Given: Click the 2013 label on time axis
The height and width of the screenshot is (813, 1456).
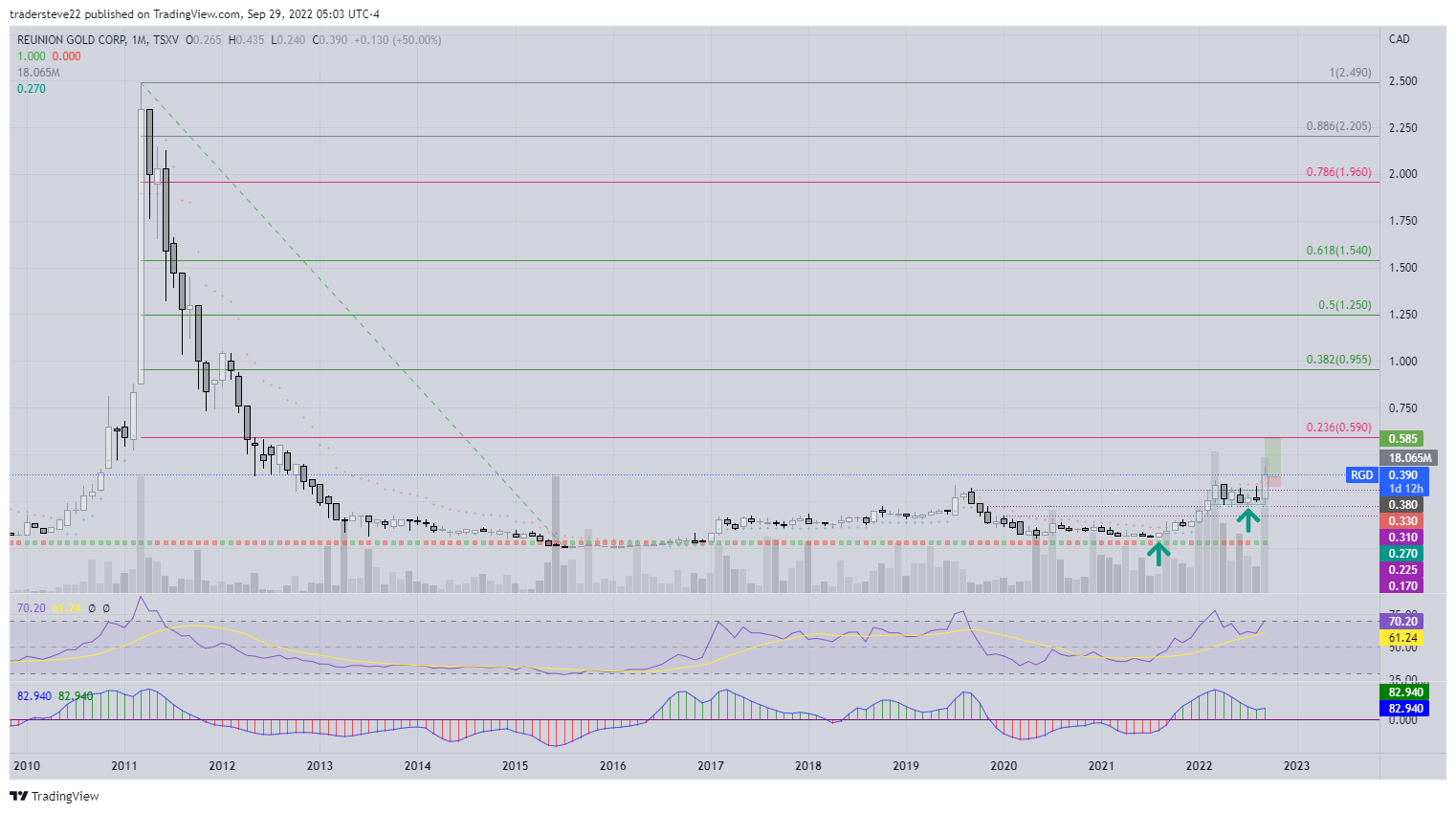Looking at the screenshot, I should coord(320,766).
